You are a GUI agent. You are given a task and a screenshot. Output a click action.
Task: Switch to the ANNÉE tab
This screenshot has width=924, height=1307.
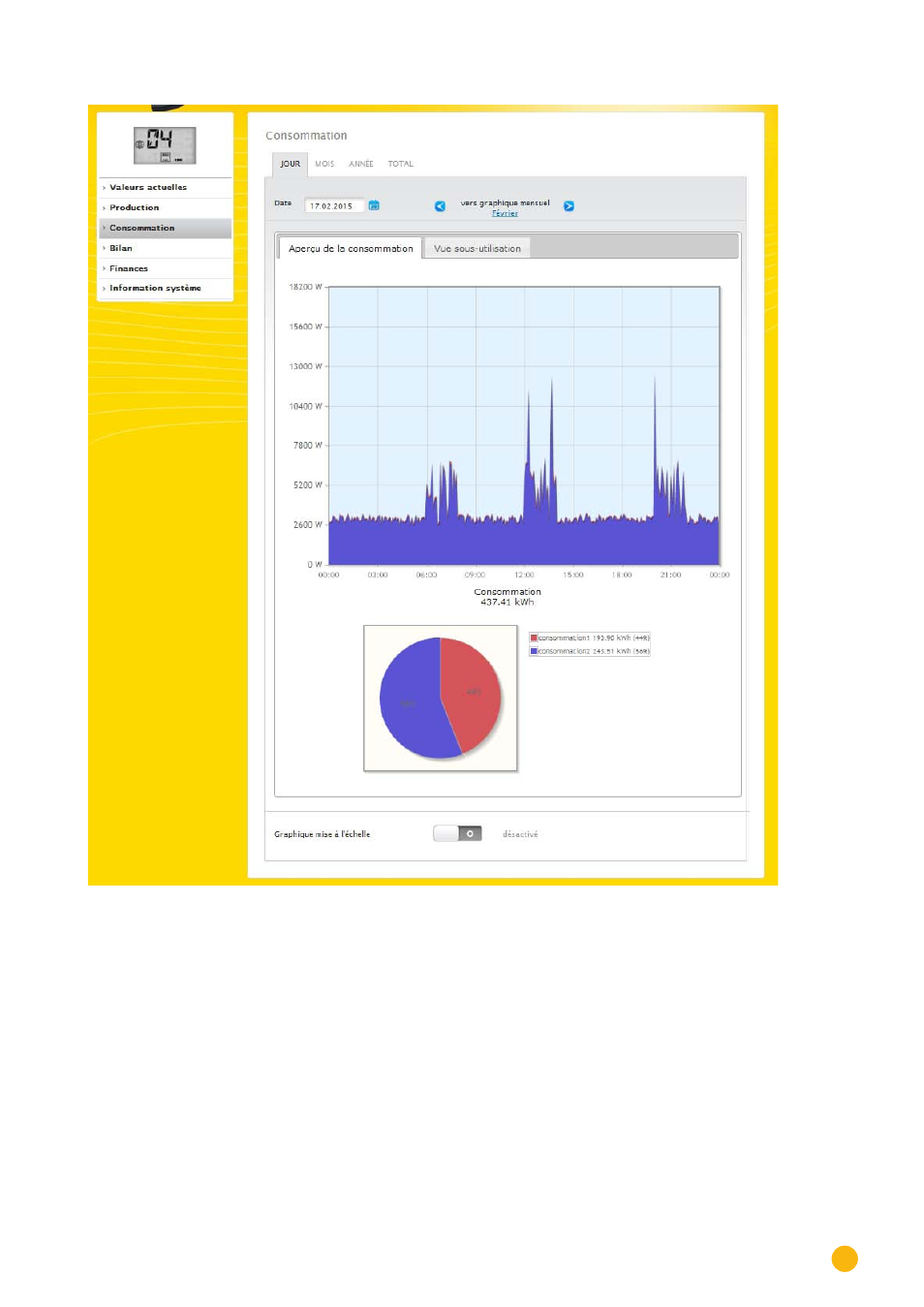point(361,165)
